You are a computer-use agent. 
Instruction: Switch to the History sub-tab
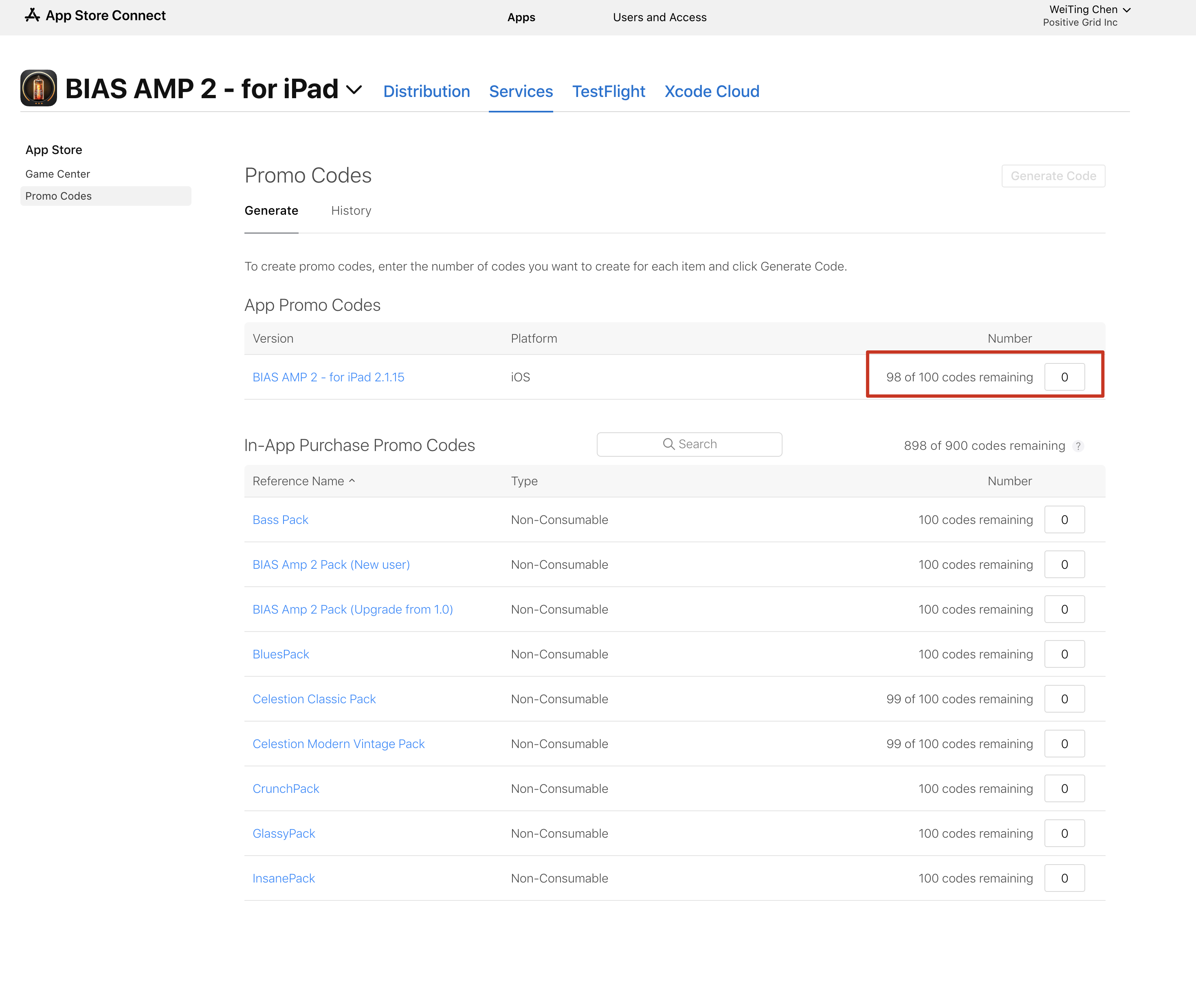(x=351, y=210)
